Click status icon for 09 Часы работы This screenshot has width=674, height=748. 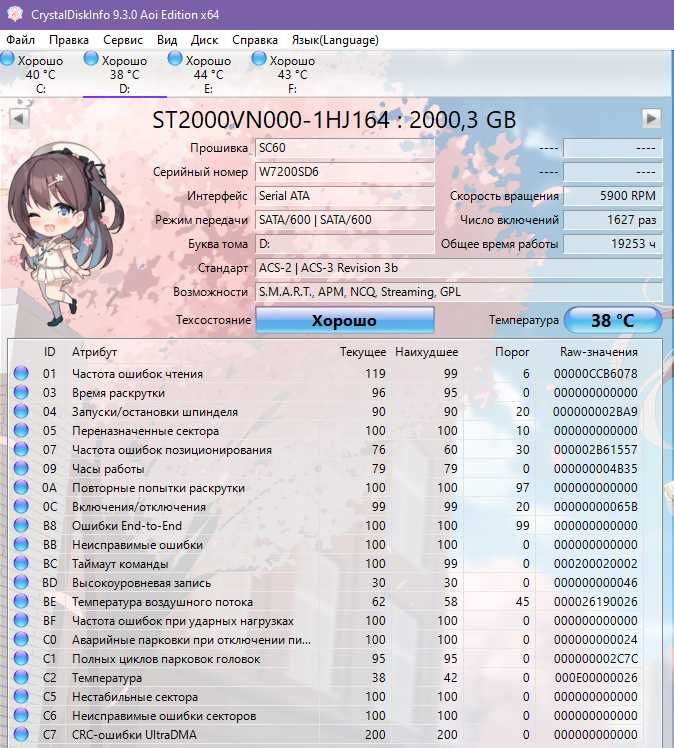click(21, 468)
